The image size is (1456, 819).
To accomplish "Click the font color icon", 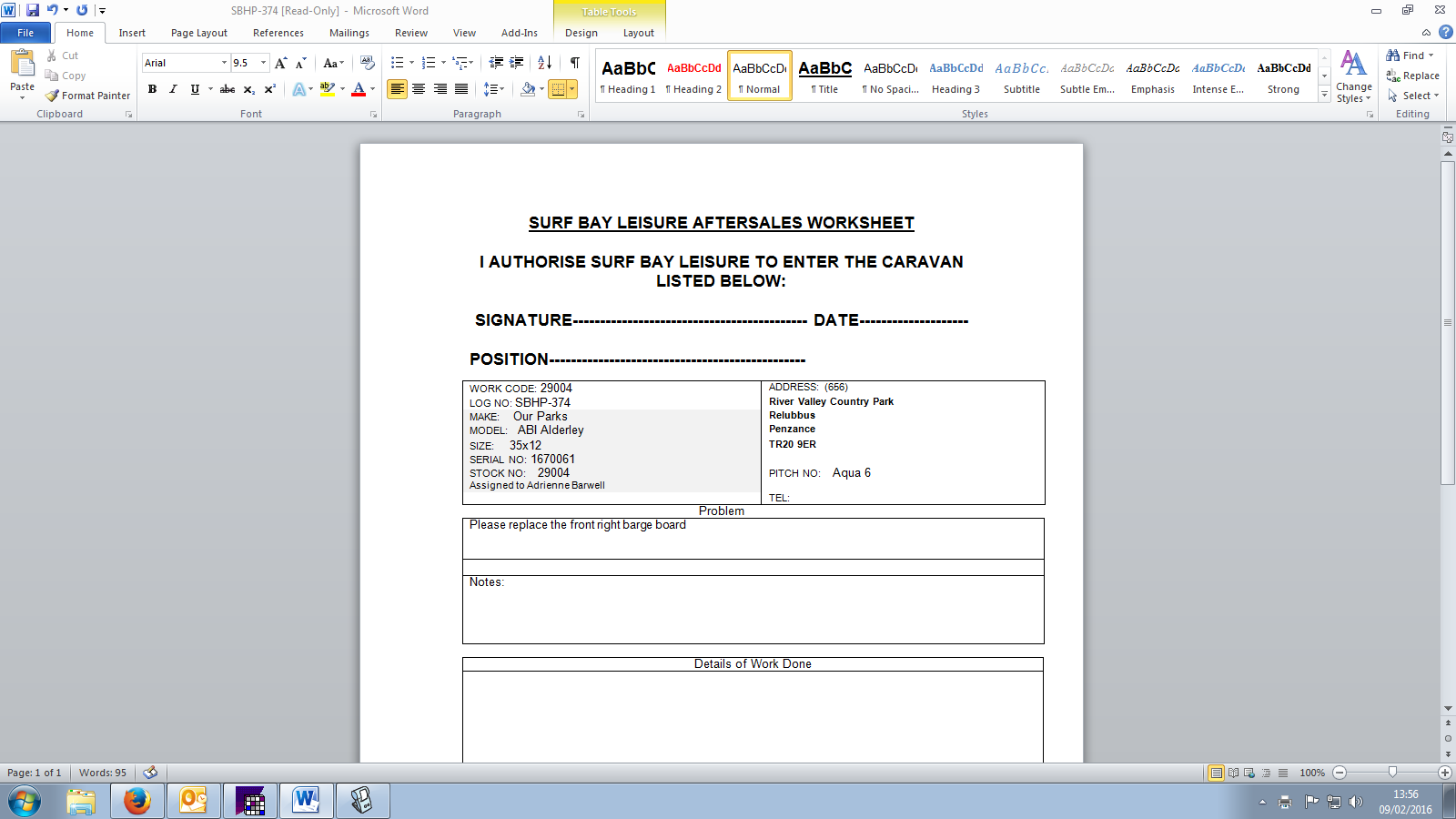I will click(359, 89).
